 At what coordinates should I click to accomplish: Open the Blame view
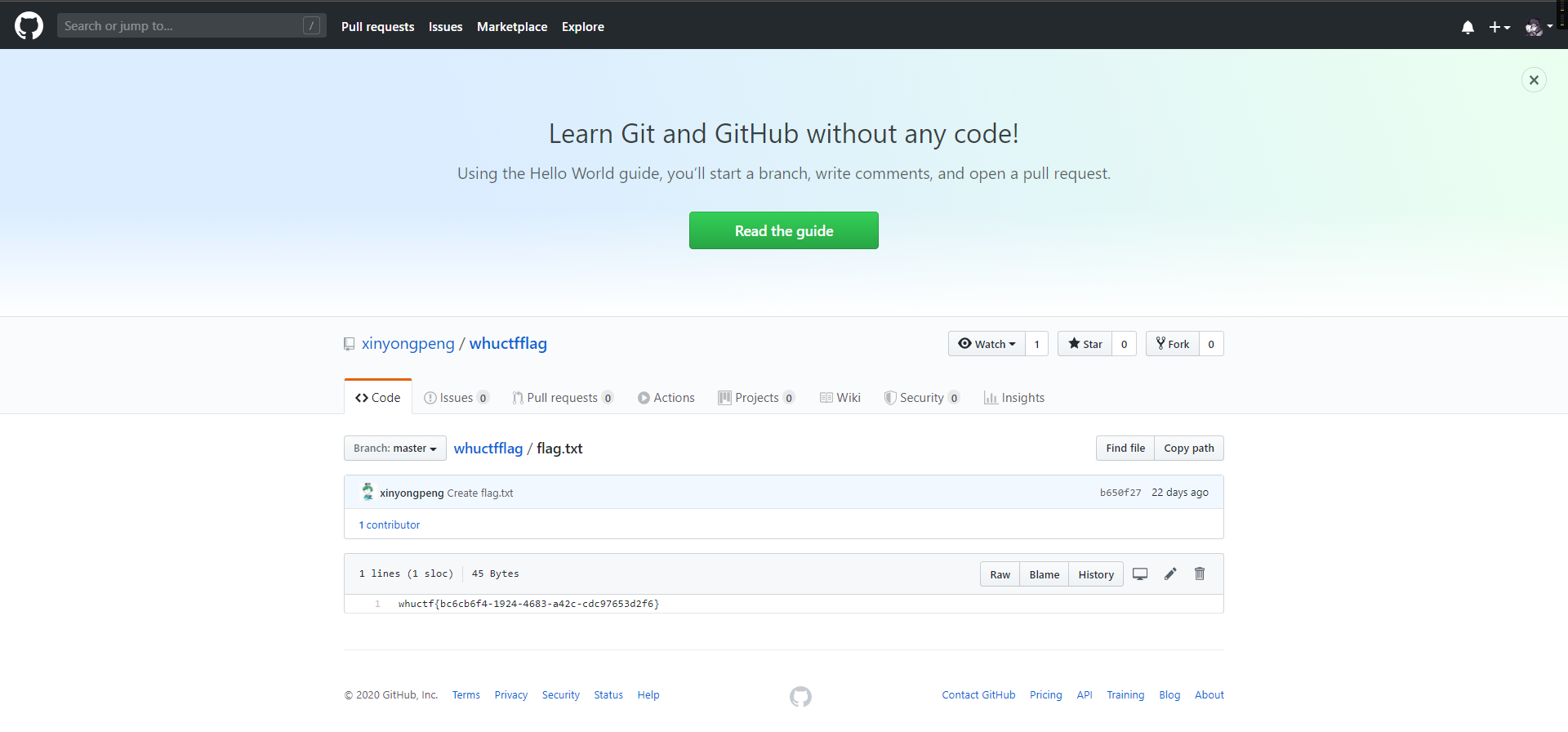coord(1045,574)
